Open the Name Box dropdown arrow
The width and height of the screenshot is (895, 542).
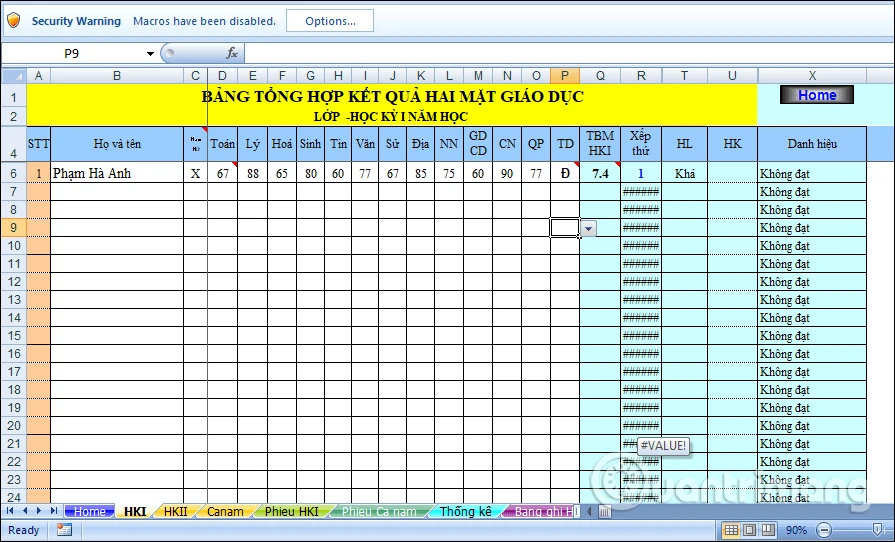150,54
